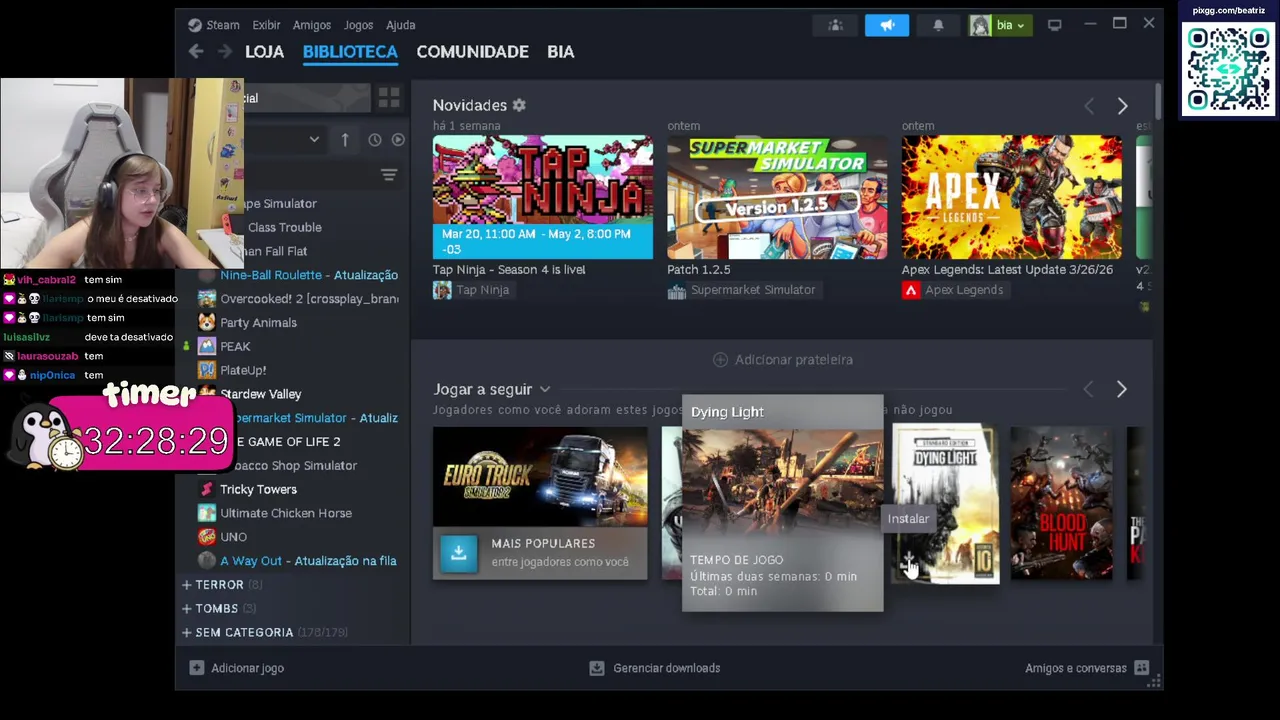Open the notifications bell
This screenshot has height=720, width=1280.
[938, 25]
